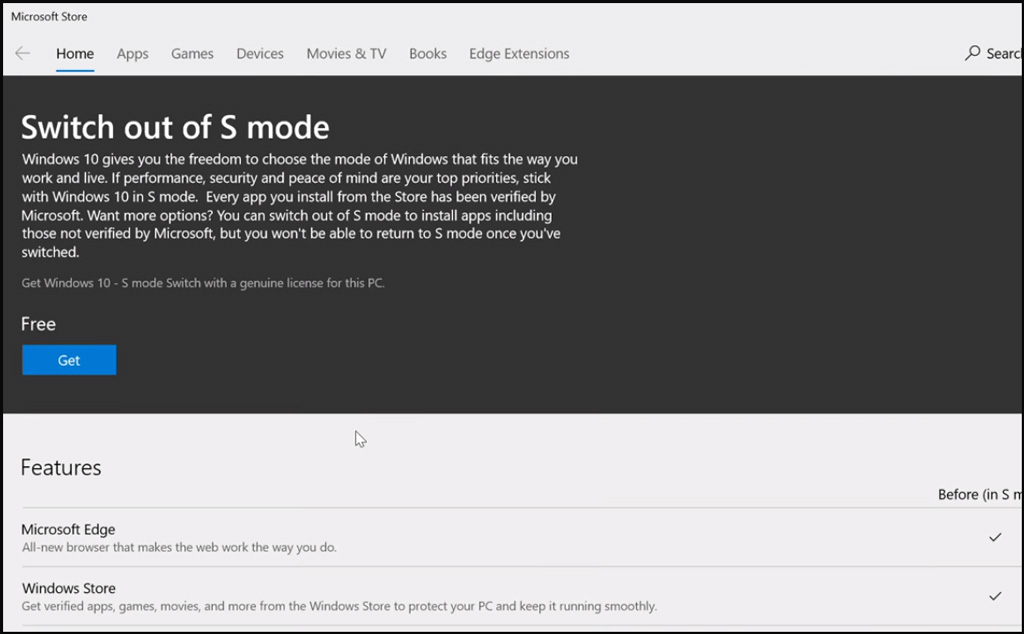Image resolution: width=1024 pixels, height=634 pixels.
Task: Select the Movies & TV tab
Action: 346,54
